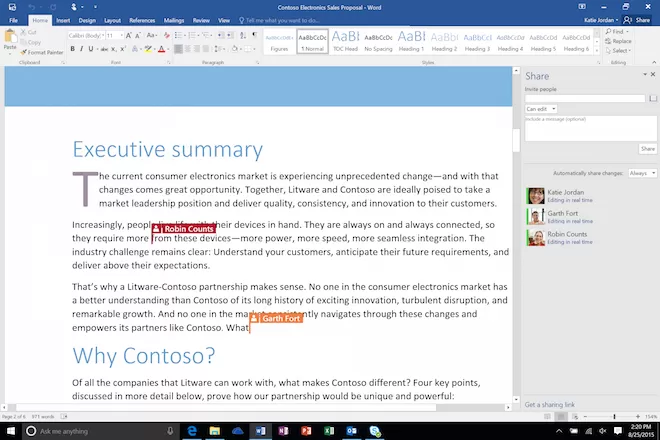660x440 pixels.
Task: Click the Increase Indent icon
Action: click(230, 36)
